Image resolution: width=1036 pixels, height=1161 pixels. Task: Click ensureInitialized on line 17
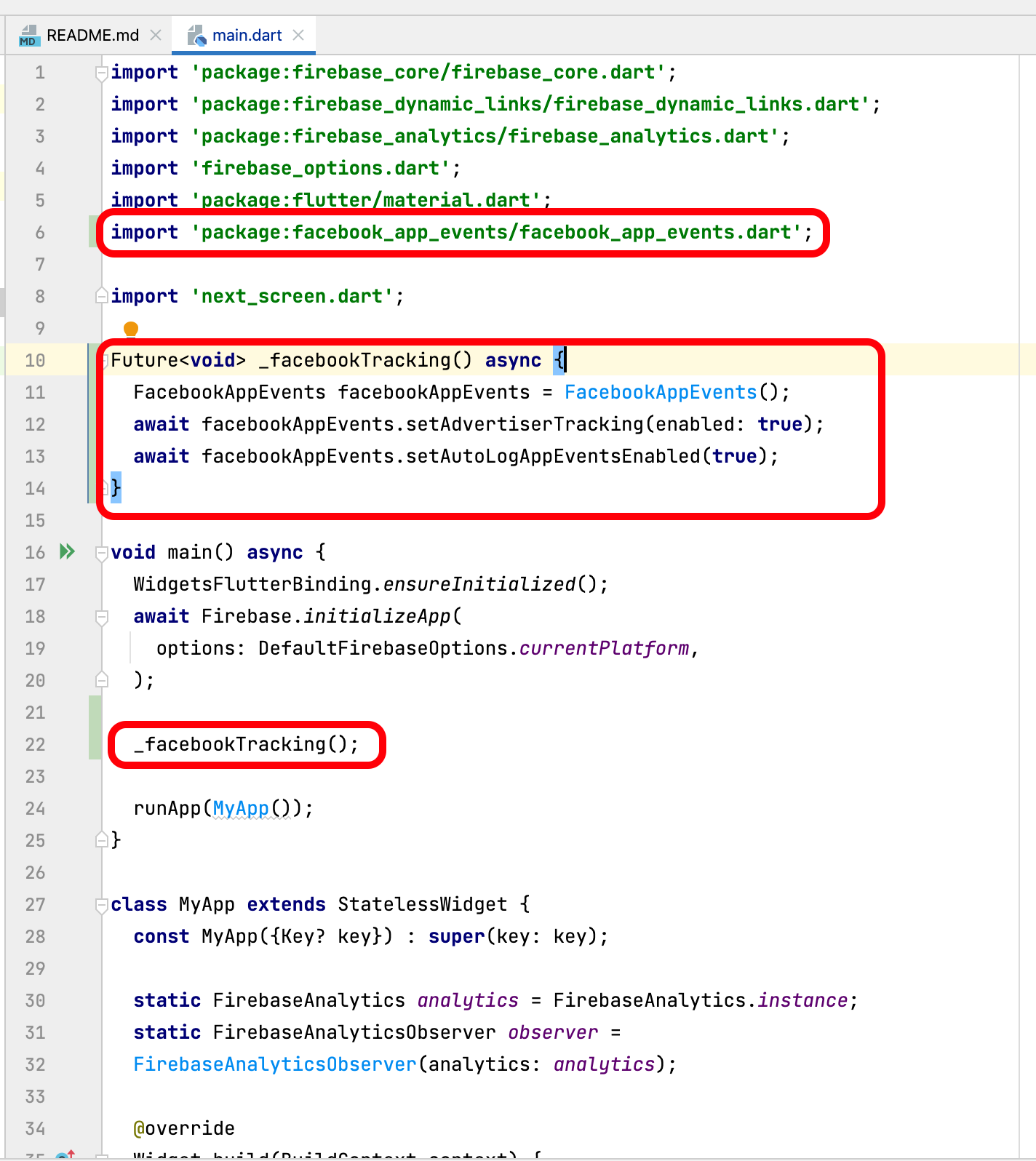479,584
